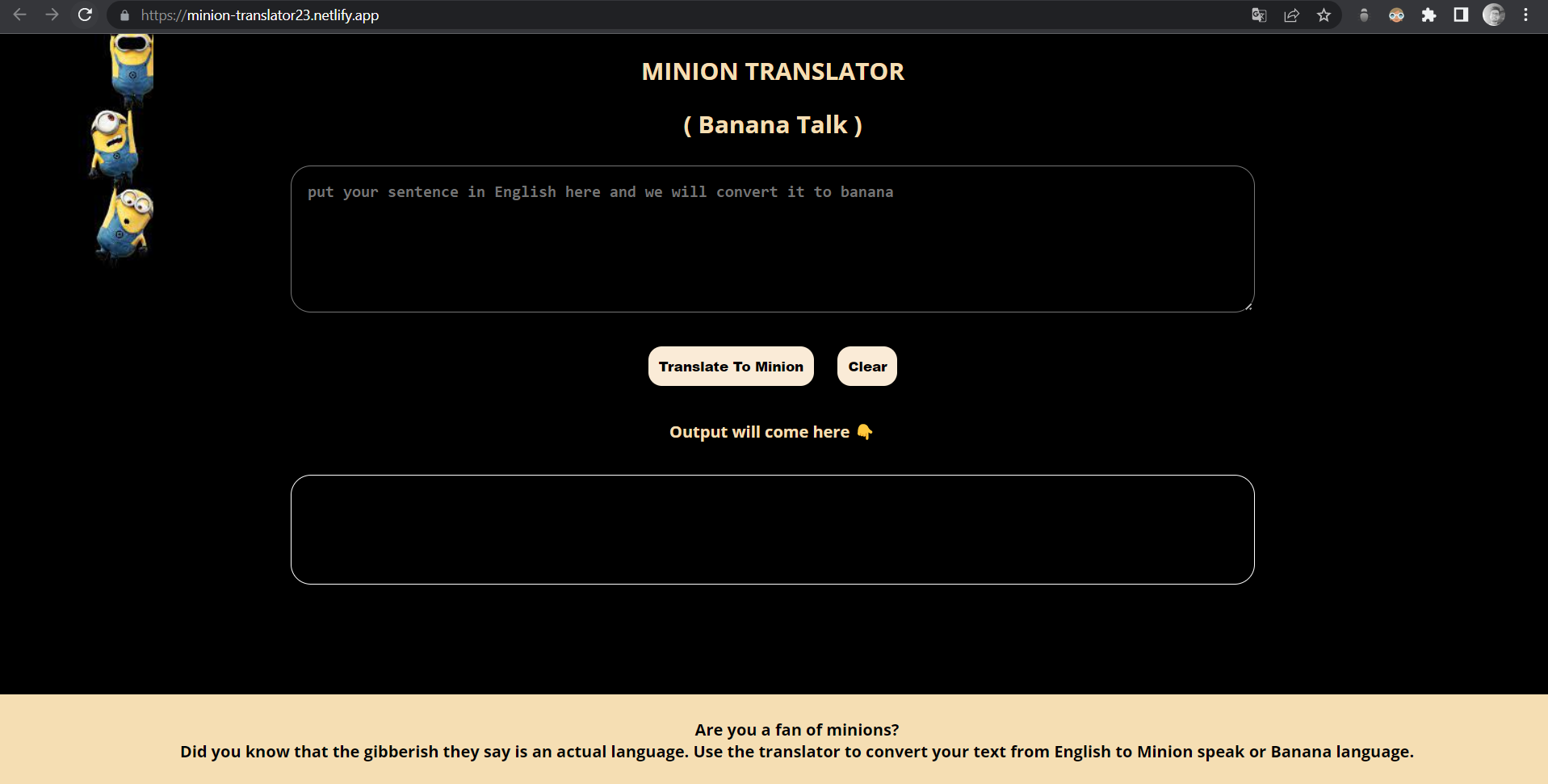
Task: Go back using the browser back arrow
Action: point(19,15)
